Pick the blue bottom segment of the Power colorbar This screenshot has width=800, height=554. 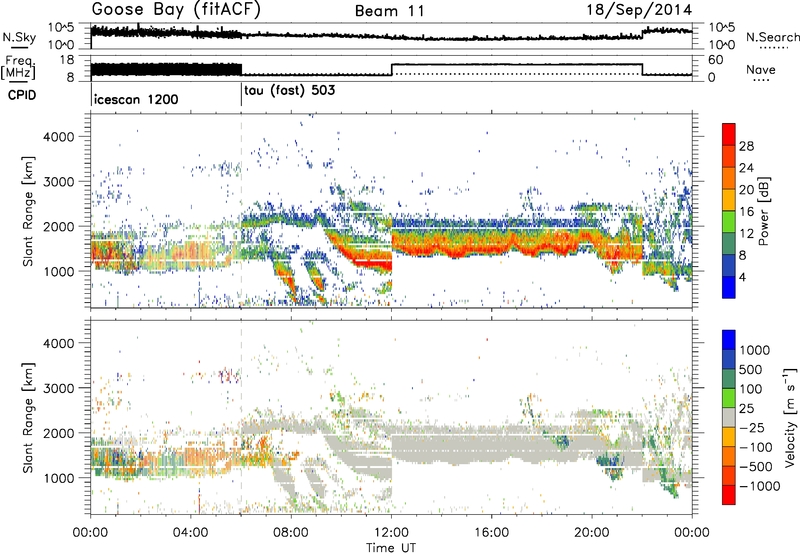[729, 287]
